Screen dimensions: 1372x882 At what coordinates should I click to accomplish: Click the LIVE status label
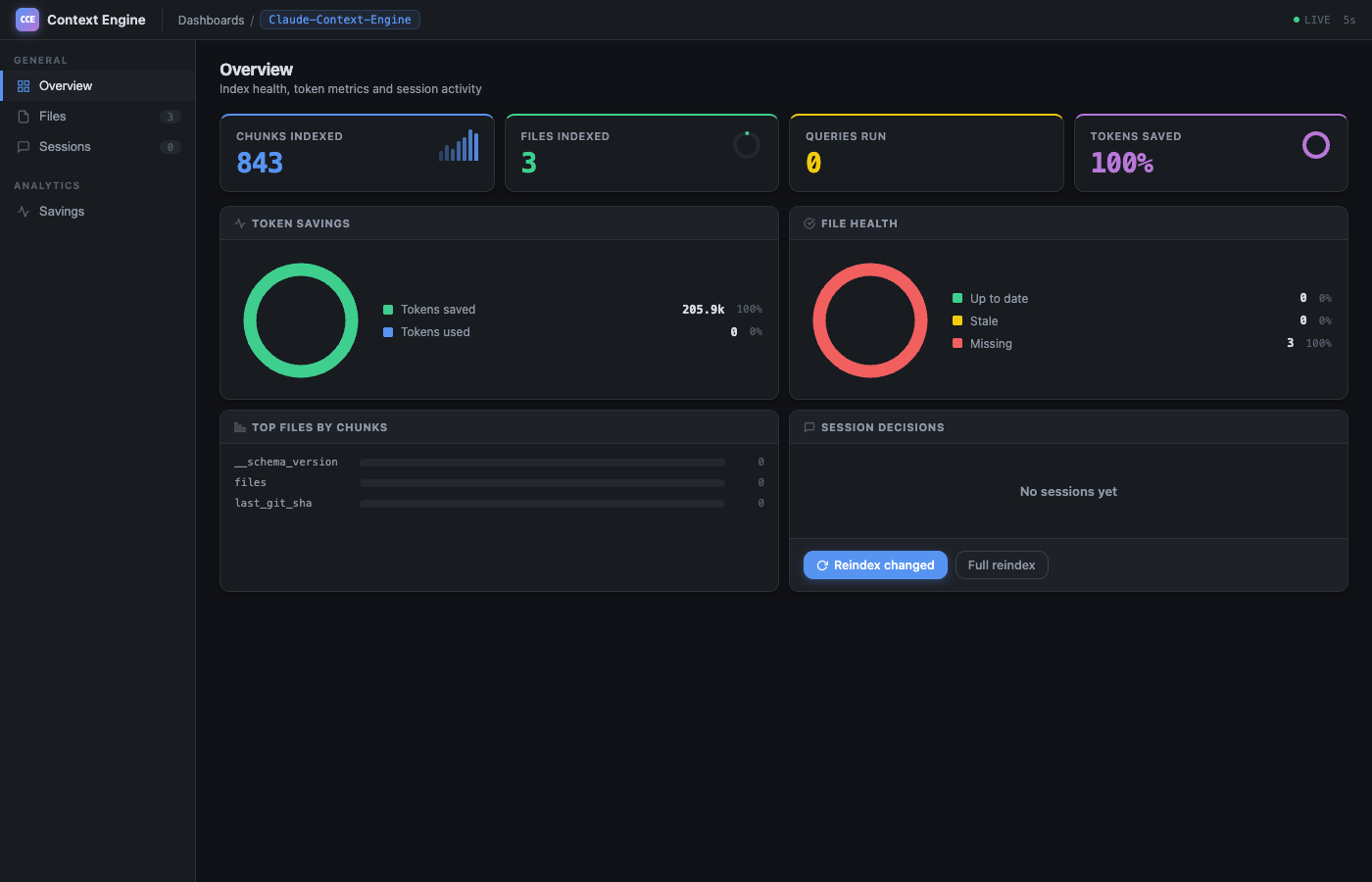click(x=1317, y=20)
